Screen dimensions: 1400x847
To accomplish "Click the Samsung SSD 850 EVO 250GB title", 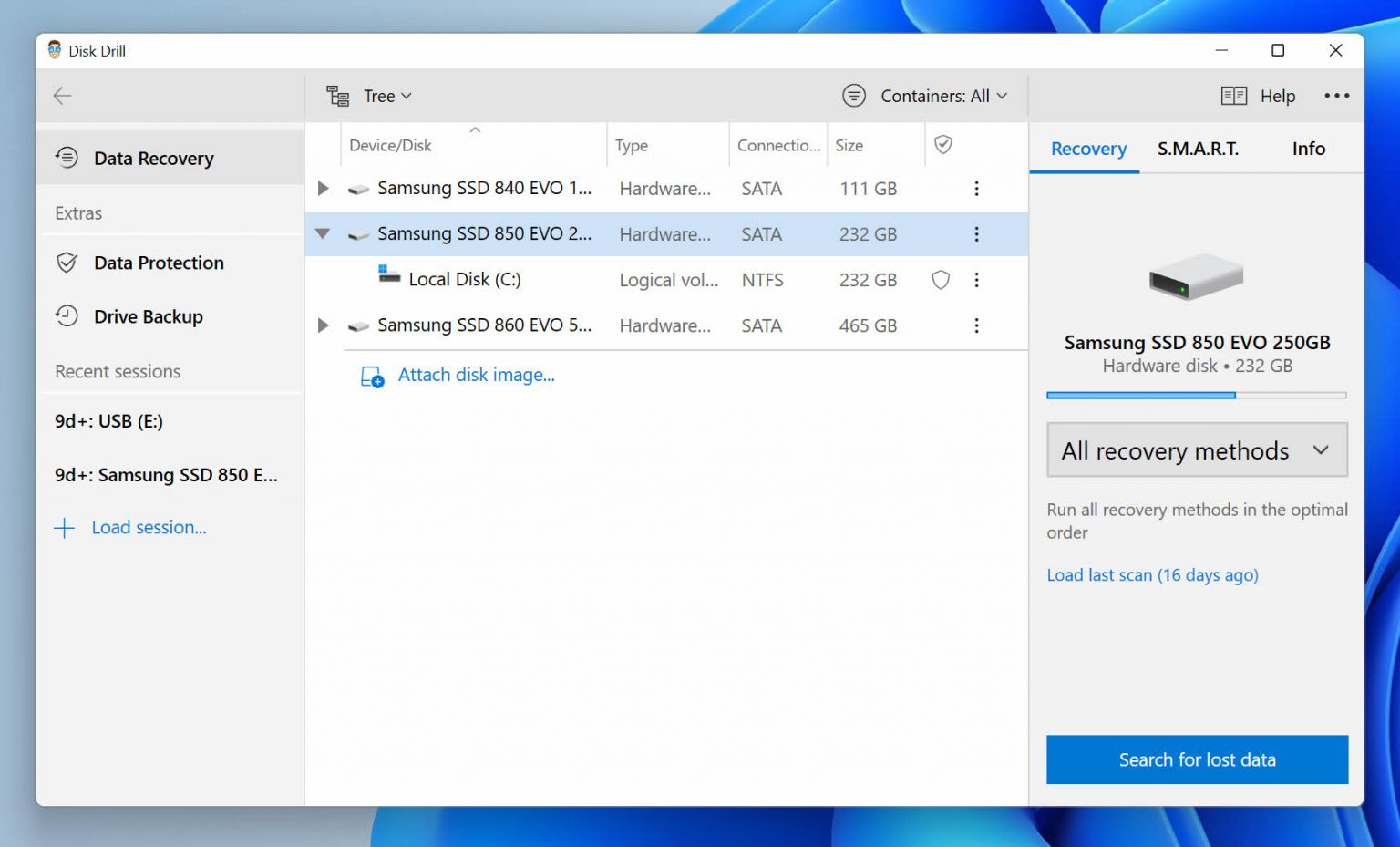I will pyautogui.click(x=1197, y=342).
